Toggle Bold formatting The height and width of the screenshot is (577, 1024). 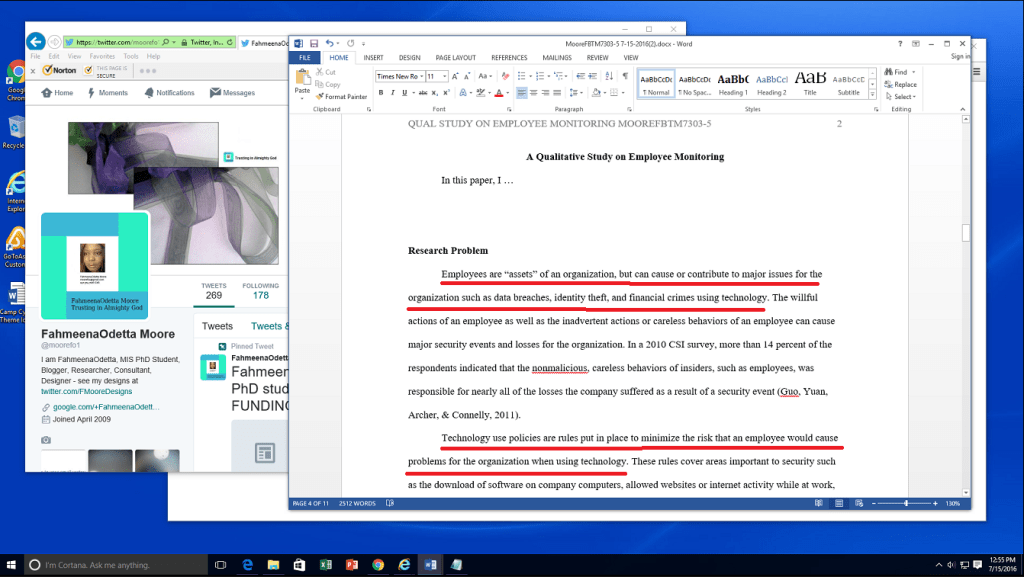tap(381, 93)
